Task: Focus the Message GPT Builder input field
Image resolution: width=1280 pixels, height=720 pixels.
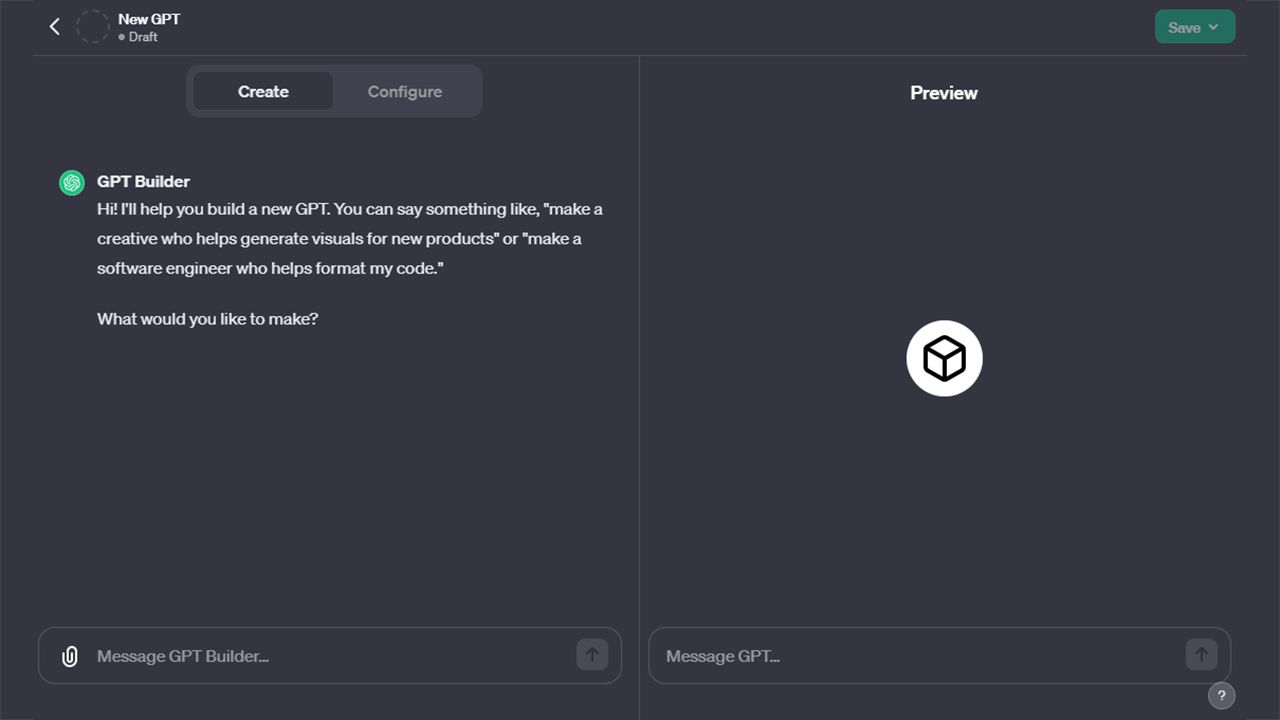Action: 330,656
